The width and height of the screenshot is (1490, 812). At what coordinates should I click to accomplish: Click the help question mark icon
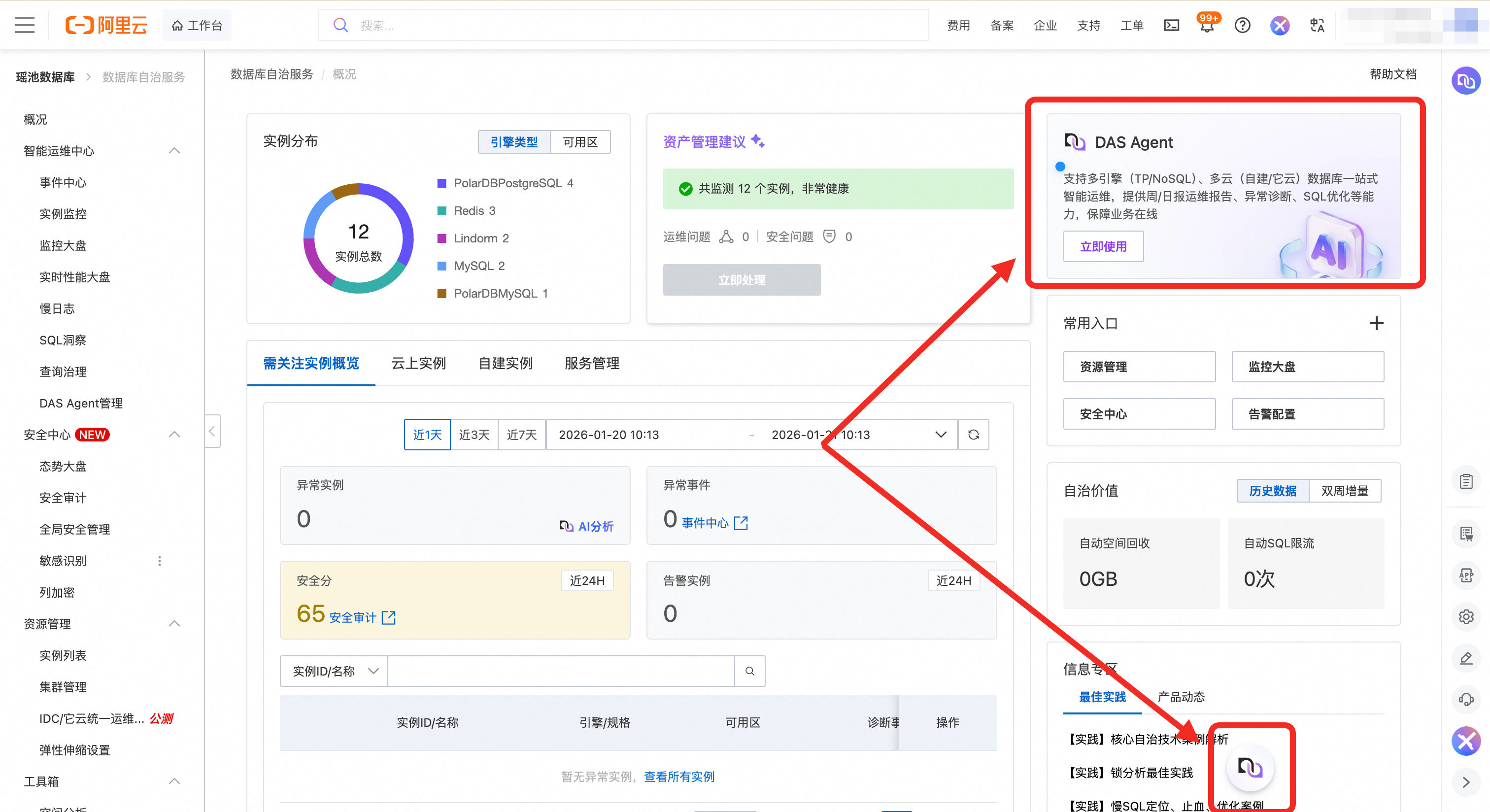pos(1242,26)
